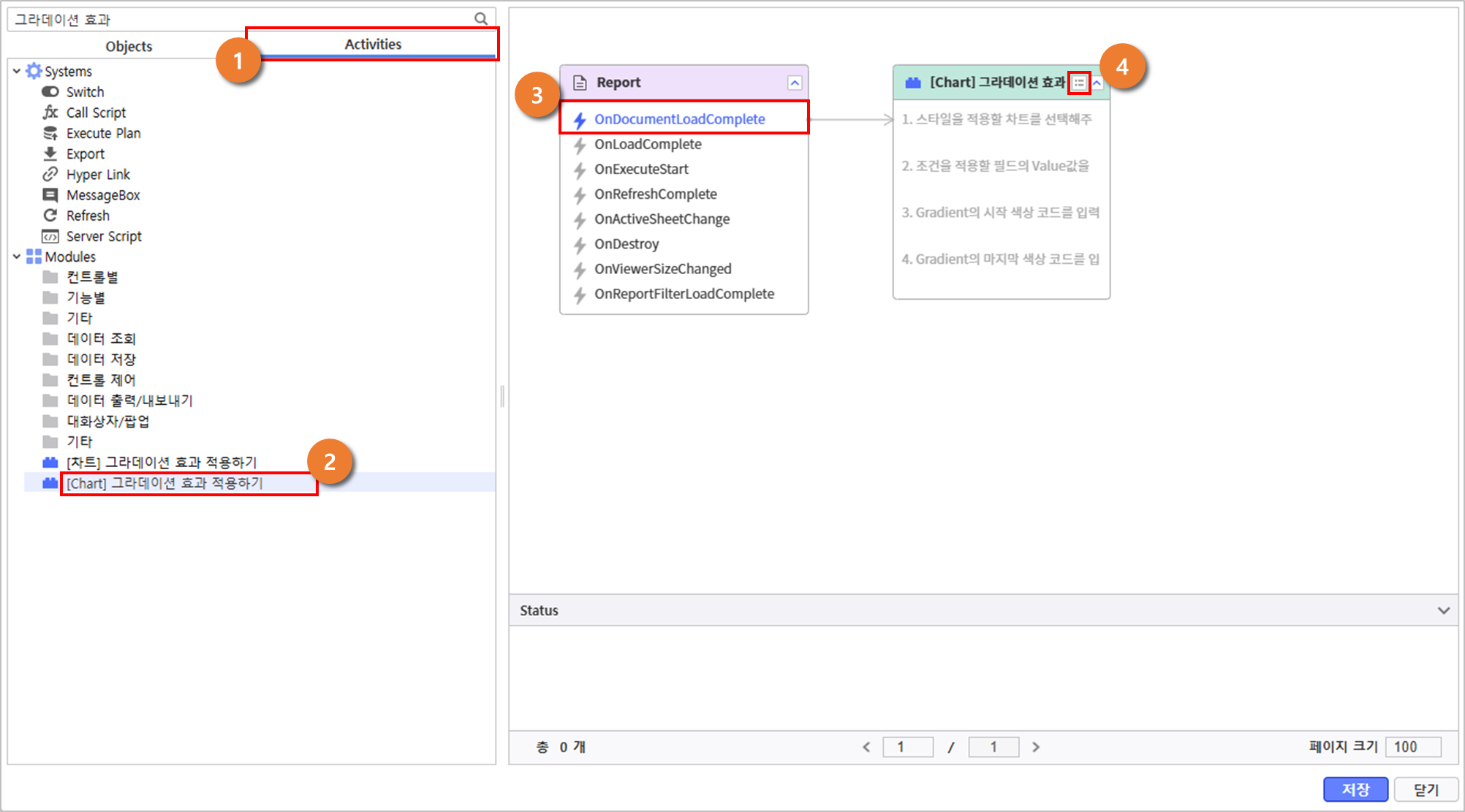
Task: Click parameter 3. Gradient의 시작 색상 코드
Action: (x=1001, y=212)
